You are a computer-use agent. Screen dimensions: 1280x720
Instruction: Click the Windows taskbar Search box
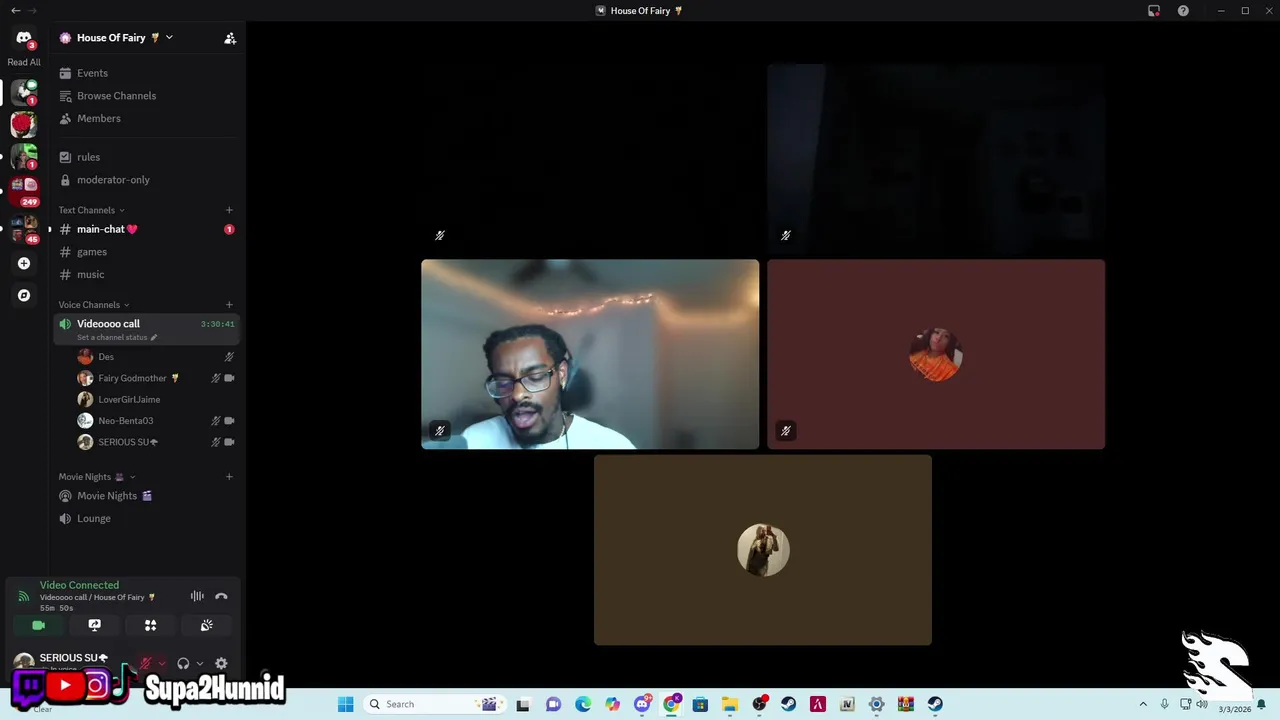(x=434, y=704)
